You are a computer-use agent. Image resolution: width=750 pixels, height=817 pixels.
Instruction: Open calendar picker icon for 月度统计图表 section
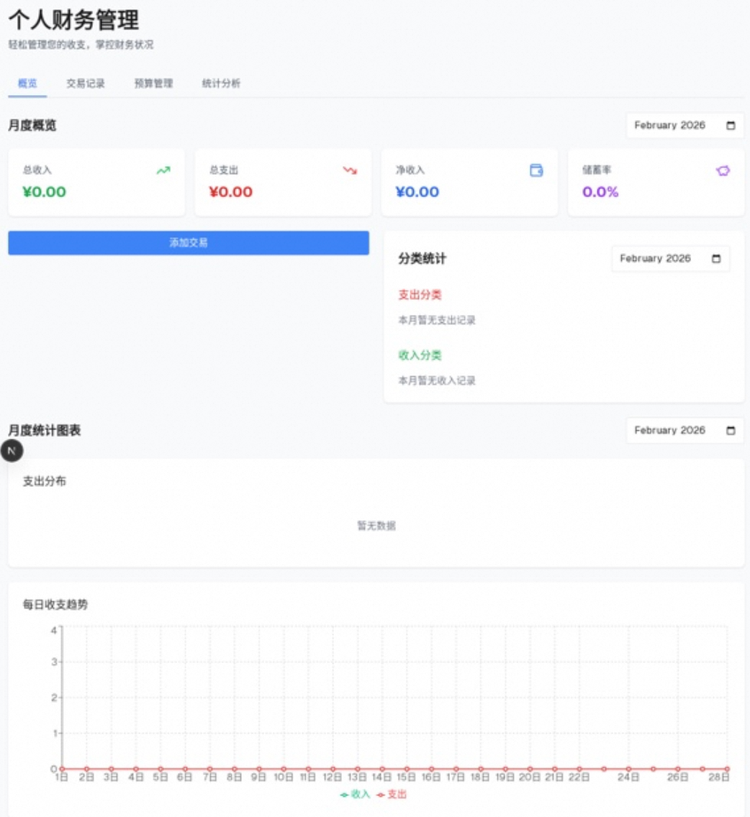pyautogui.click(x=730, y=431)
